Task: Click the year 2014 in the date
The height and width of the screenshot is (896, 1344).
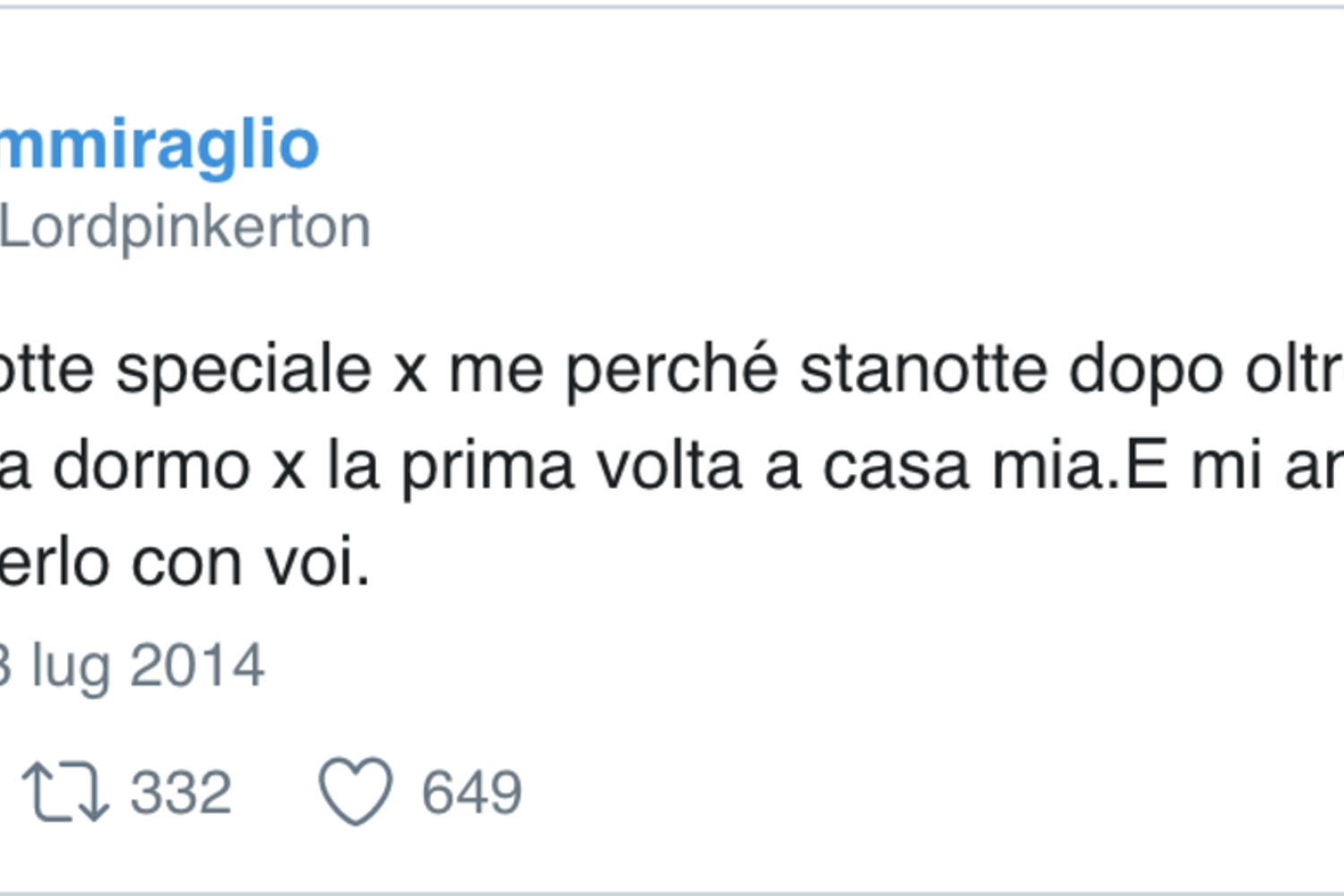Action: (x=197, y=667)
